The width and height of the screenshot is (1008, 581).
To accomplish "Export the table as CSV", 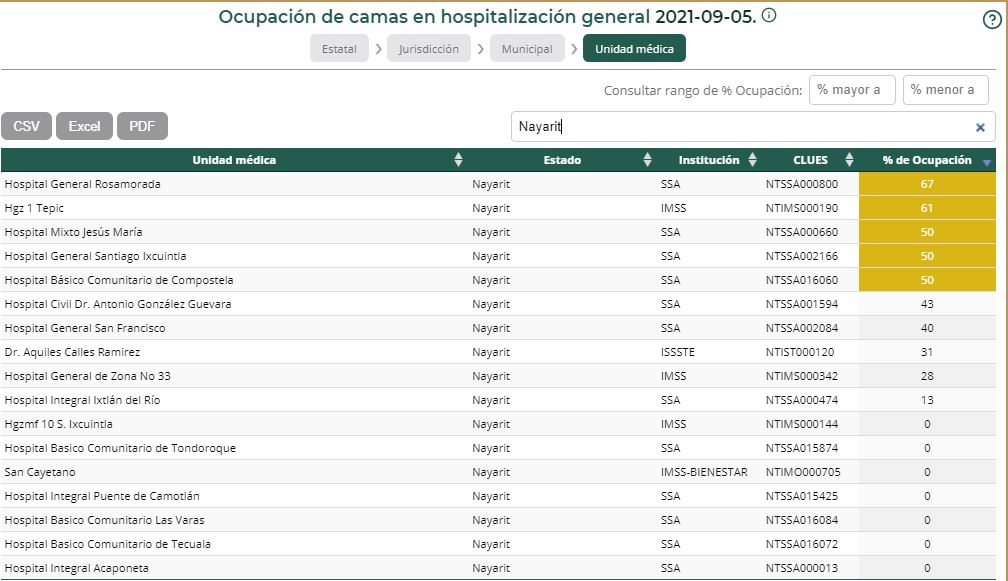I will pyautogui.click(x=27, y=125).
